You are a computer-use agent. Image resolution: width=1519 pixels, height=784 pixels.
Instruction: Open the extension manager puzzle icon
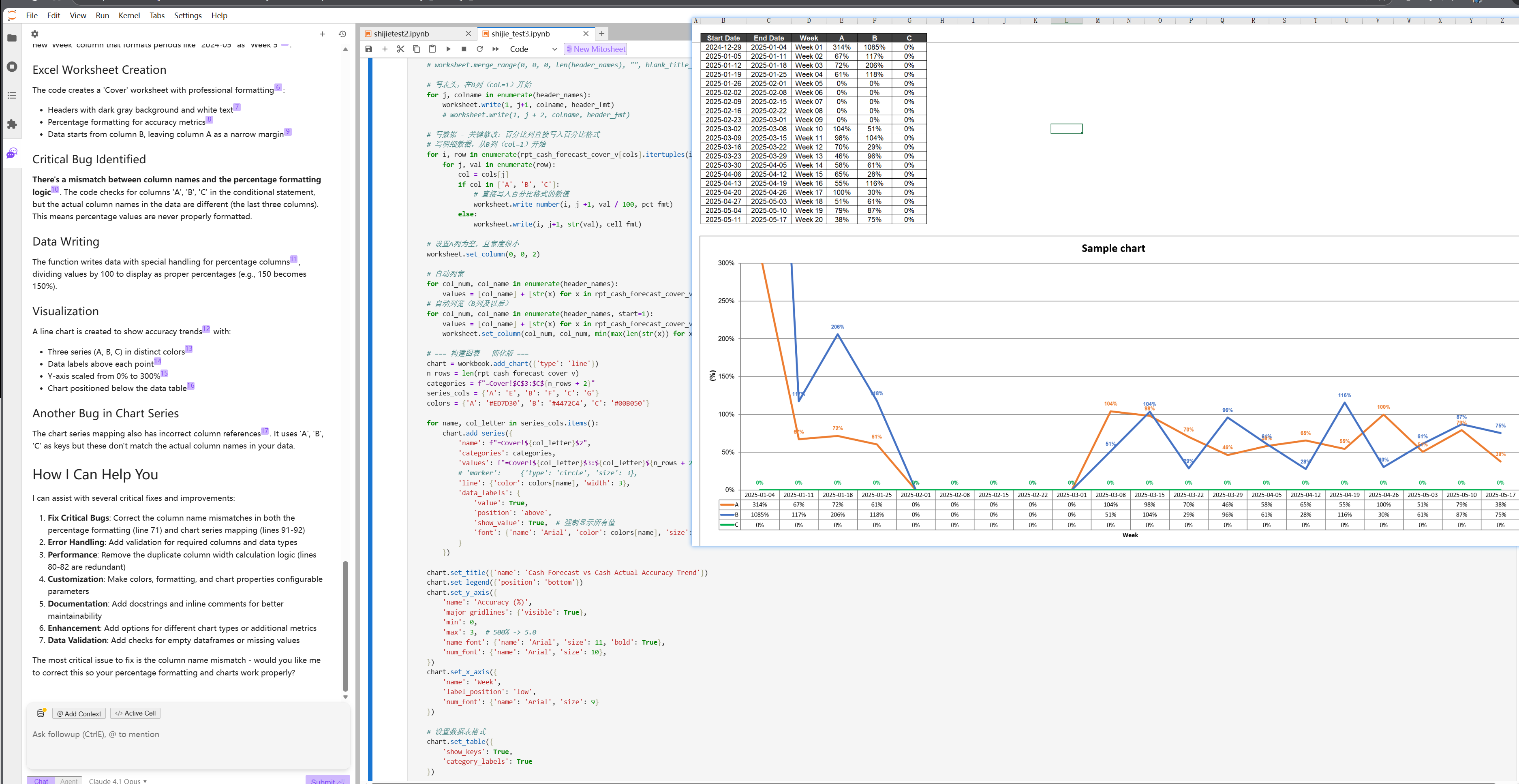click(12, 124)
